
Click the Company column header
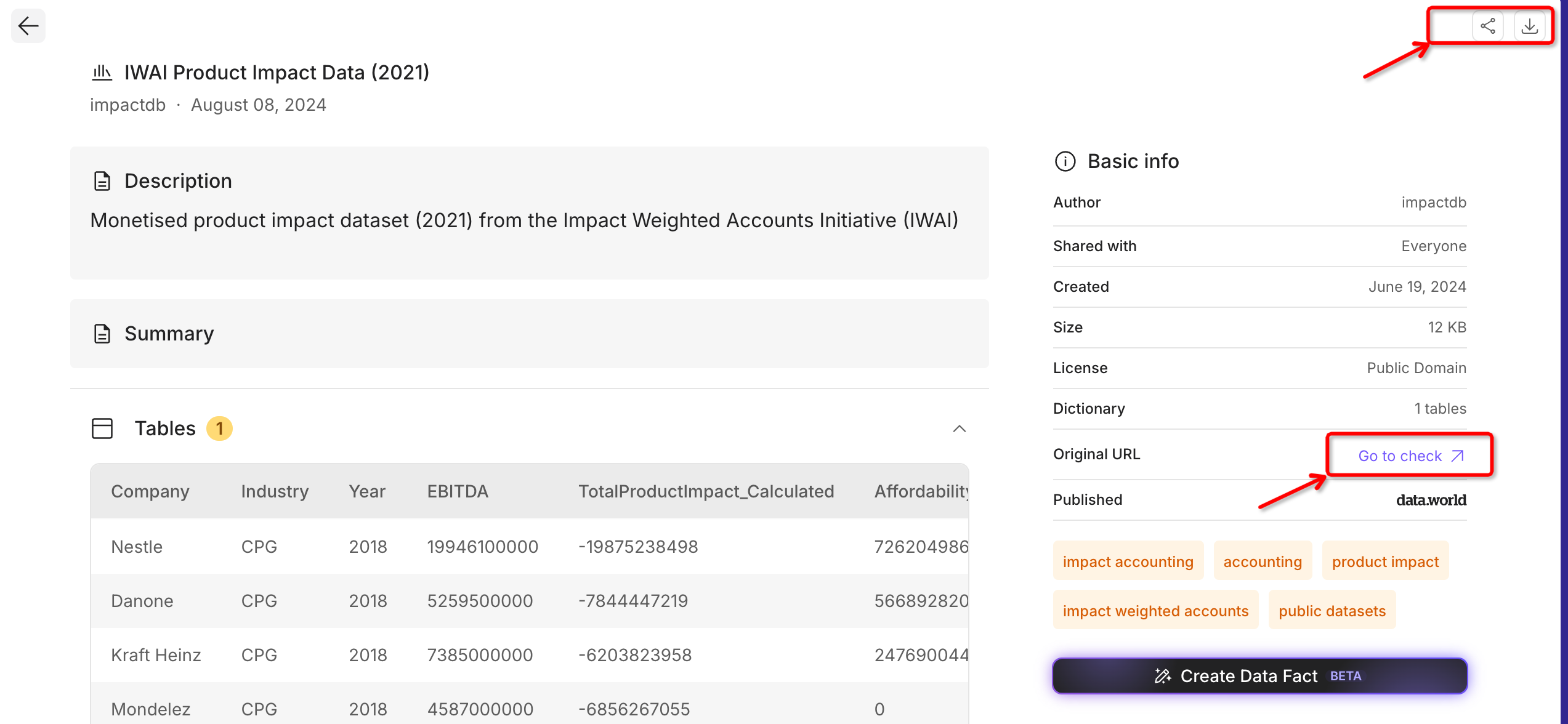(x=150, y=491)
